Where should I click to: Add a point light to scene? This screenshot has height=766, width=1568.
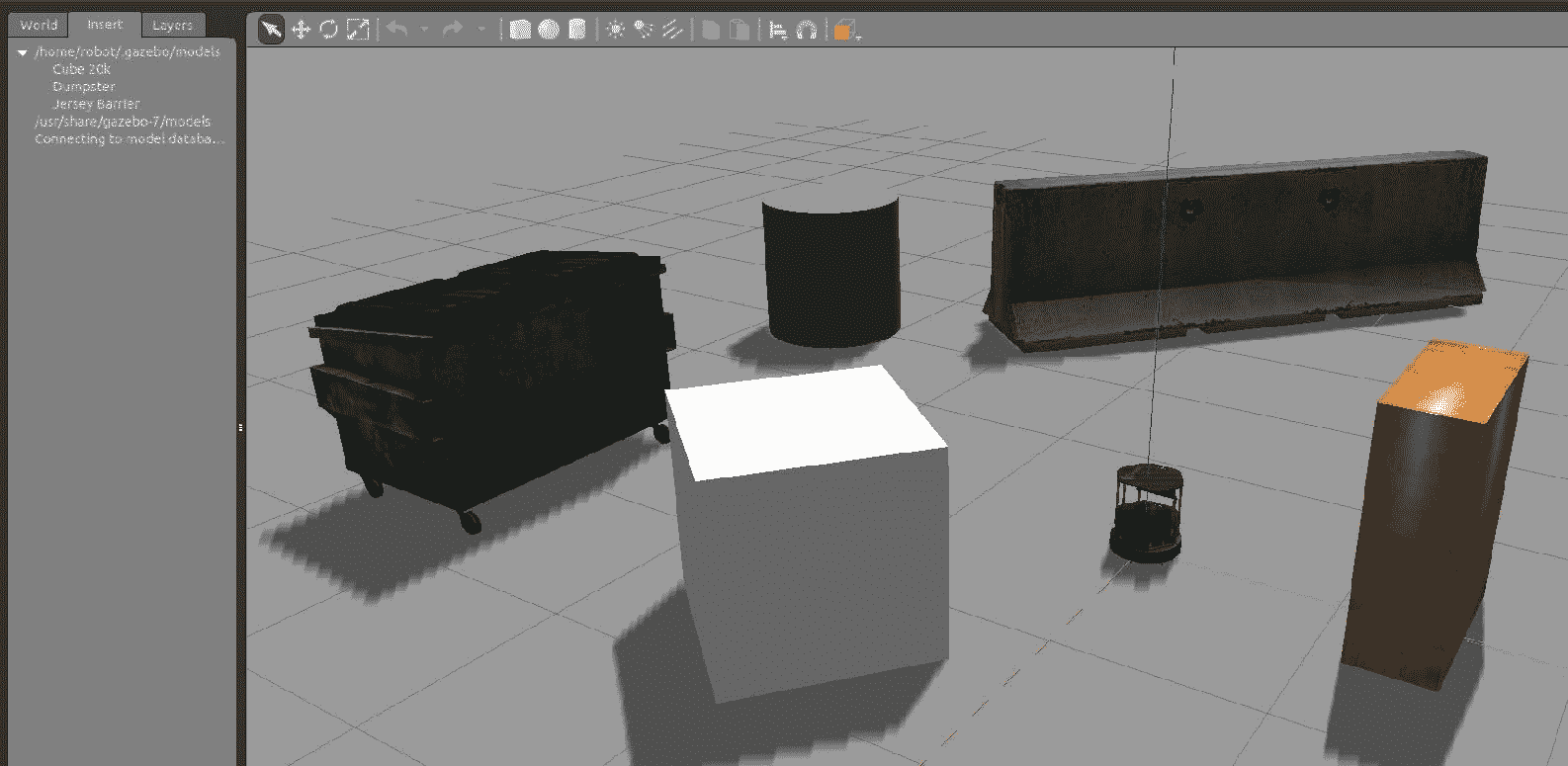pos(615,30)
